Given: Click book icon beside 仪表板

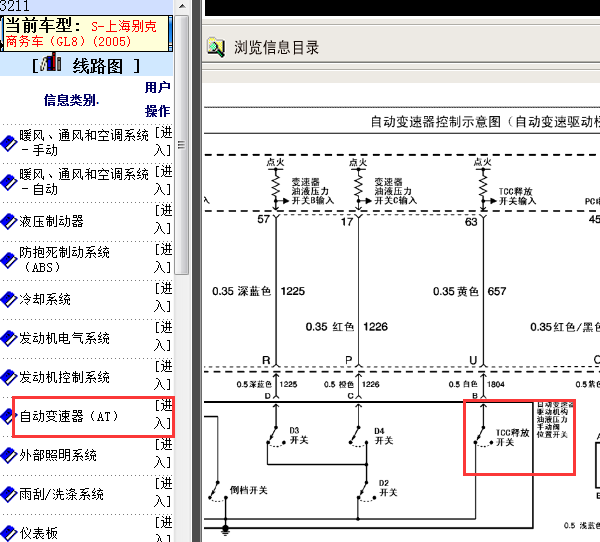Looking at the screenshot, I should tap(8, 533).
